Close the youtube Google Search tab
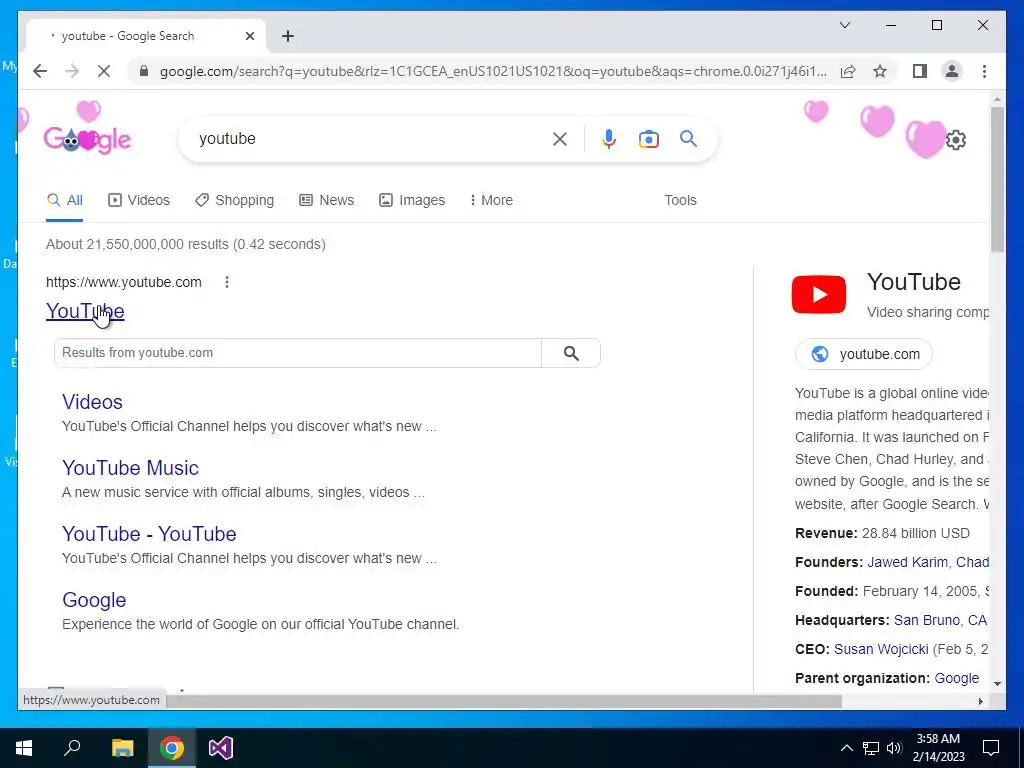 [x=249, y=36]
